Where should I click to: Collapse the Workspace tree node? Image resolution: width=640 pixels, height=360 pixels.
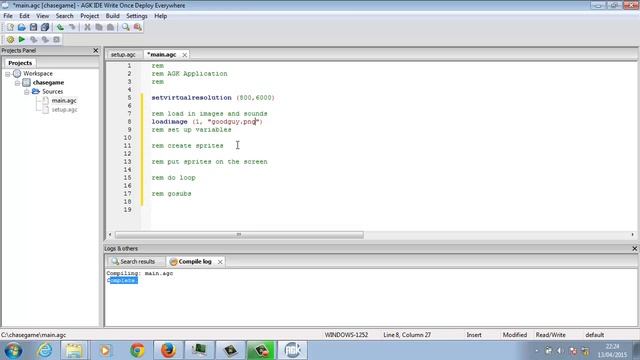[x=7, y=74]
